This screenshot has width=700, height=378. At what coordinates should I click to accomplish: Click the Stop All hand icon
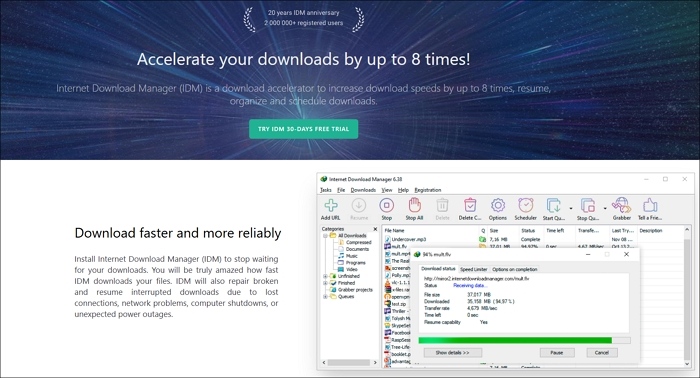[415, 206]
